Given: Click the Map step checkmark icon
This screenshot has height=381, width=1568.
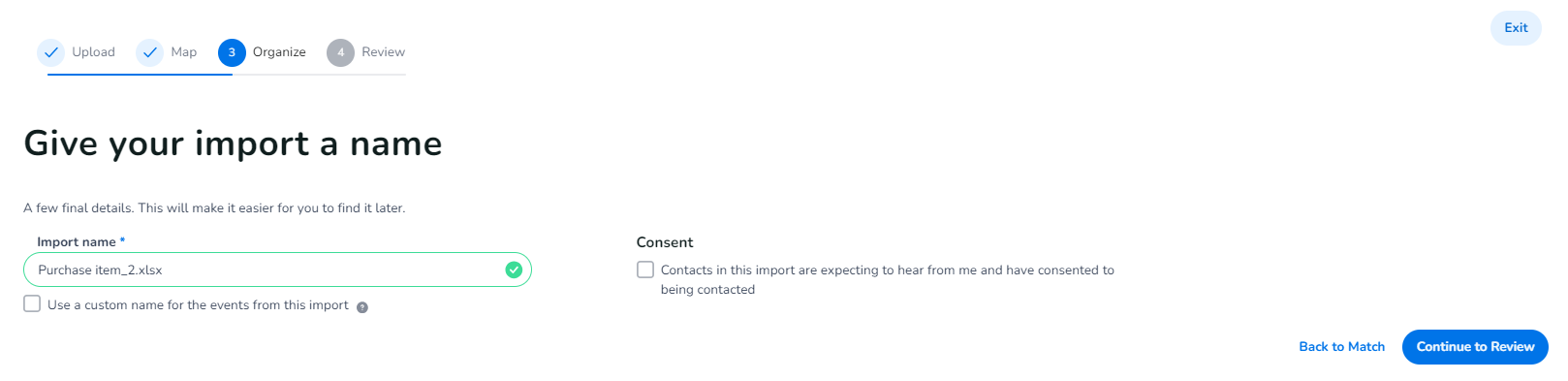Looking at the screenshot, I should click(149, 52).
